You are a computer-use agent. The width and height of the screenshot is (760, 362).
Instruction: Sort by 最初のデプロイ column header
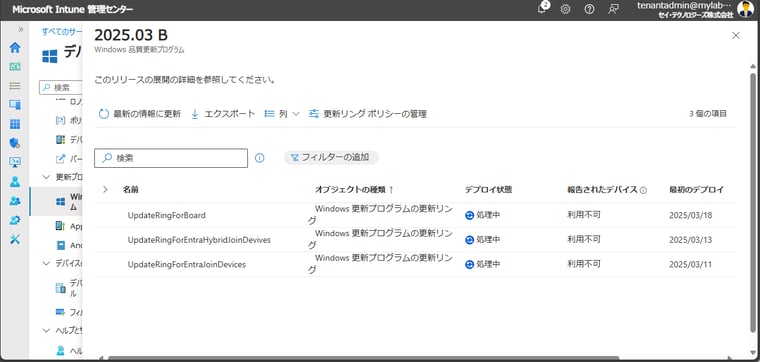point(697,190)
